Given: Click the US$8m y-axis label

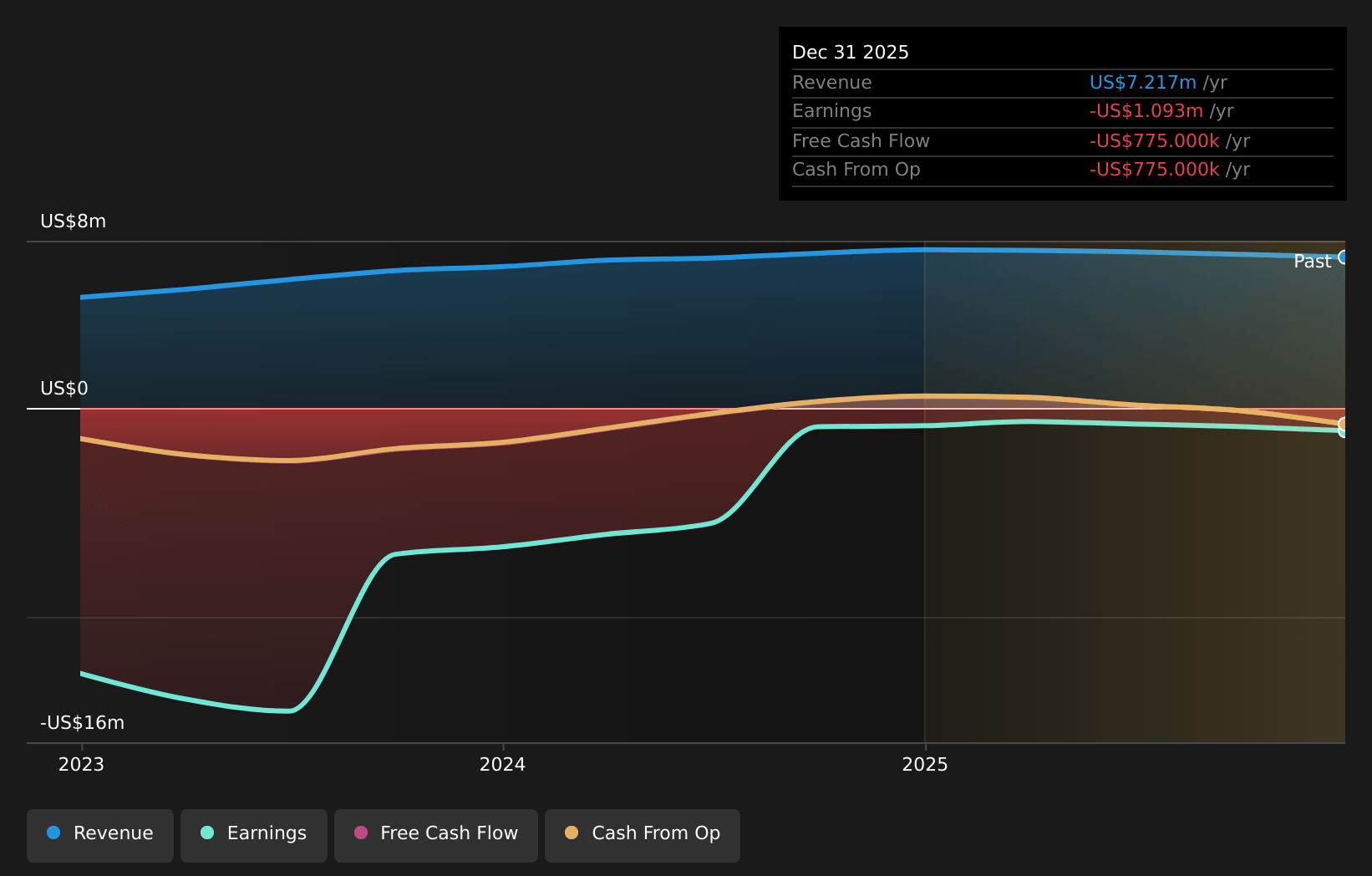Looking at the screenshot, I should pos(74,222).
